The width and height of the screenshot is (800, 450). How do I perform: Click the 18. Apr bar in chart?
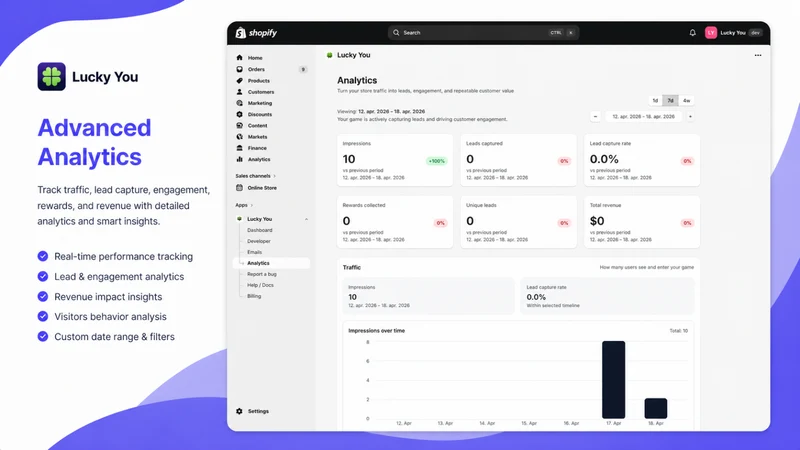pos(656,408)
